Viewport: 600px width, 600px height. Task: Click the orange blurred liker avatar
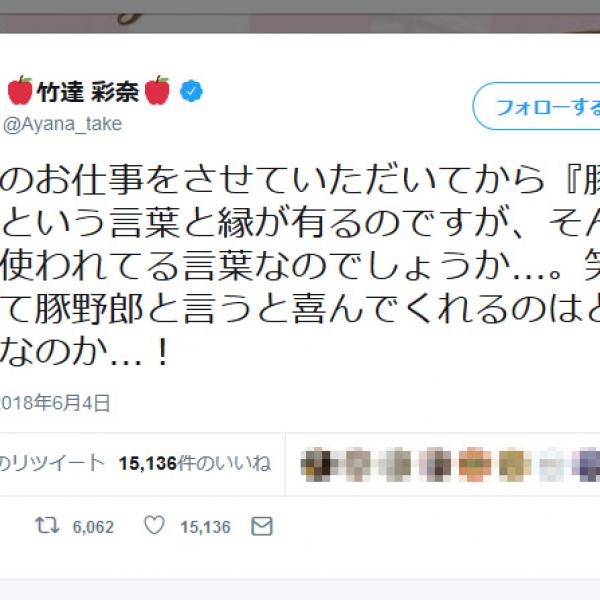[x=474, y=464]
